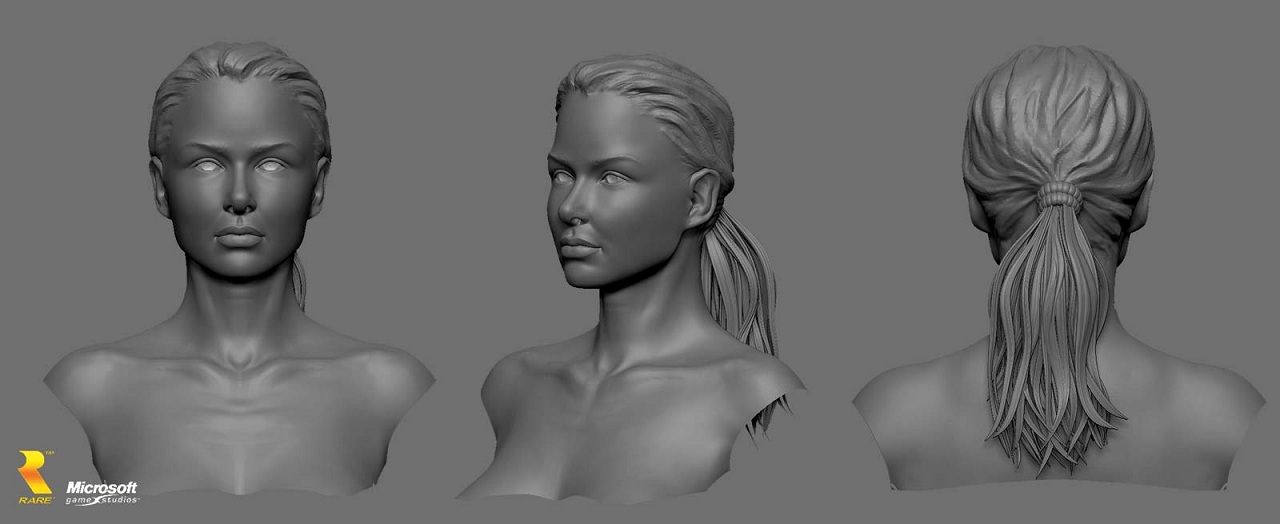Click the Microsoft Game Studios logo
Screen dimensions: 1280x524
coord(102,491)
